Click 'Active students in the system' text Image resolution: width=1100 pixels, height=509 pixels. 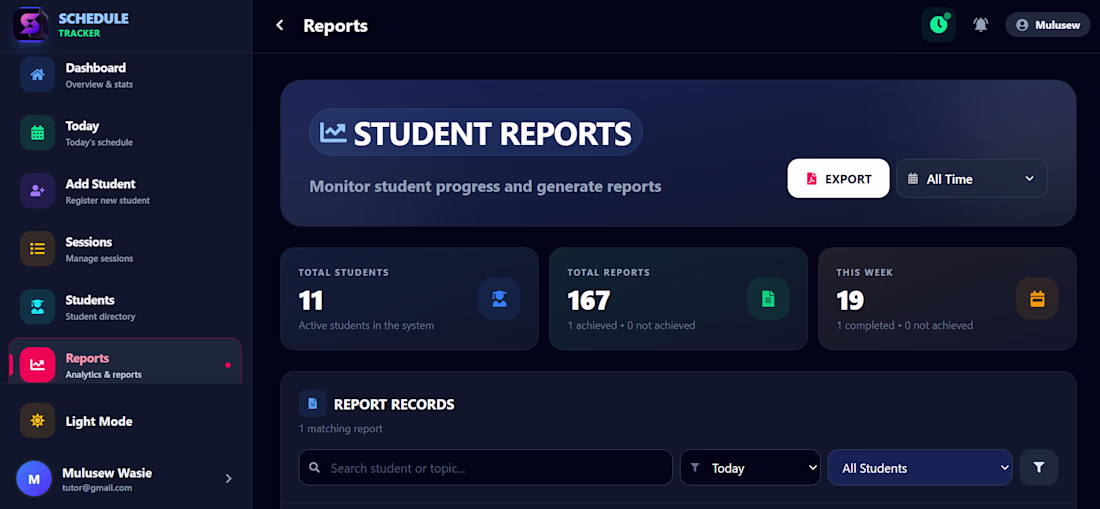366,325
